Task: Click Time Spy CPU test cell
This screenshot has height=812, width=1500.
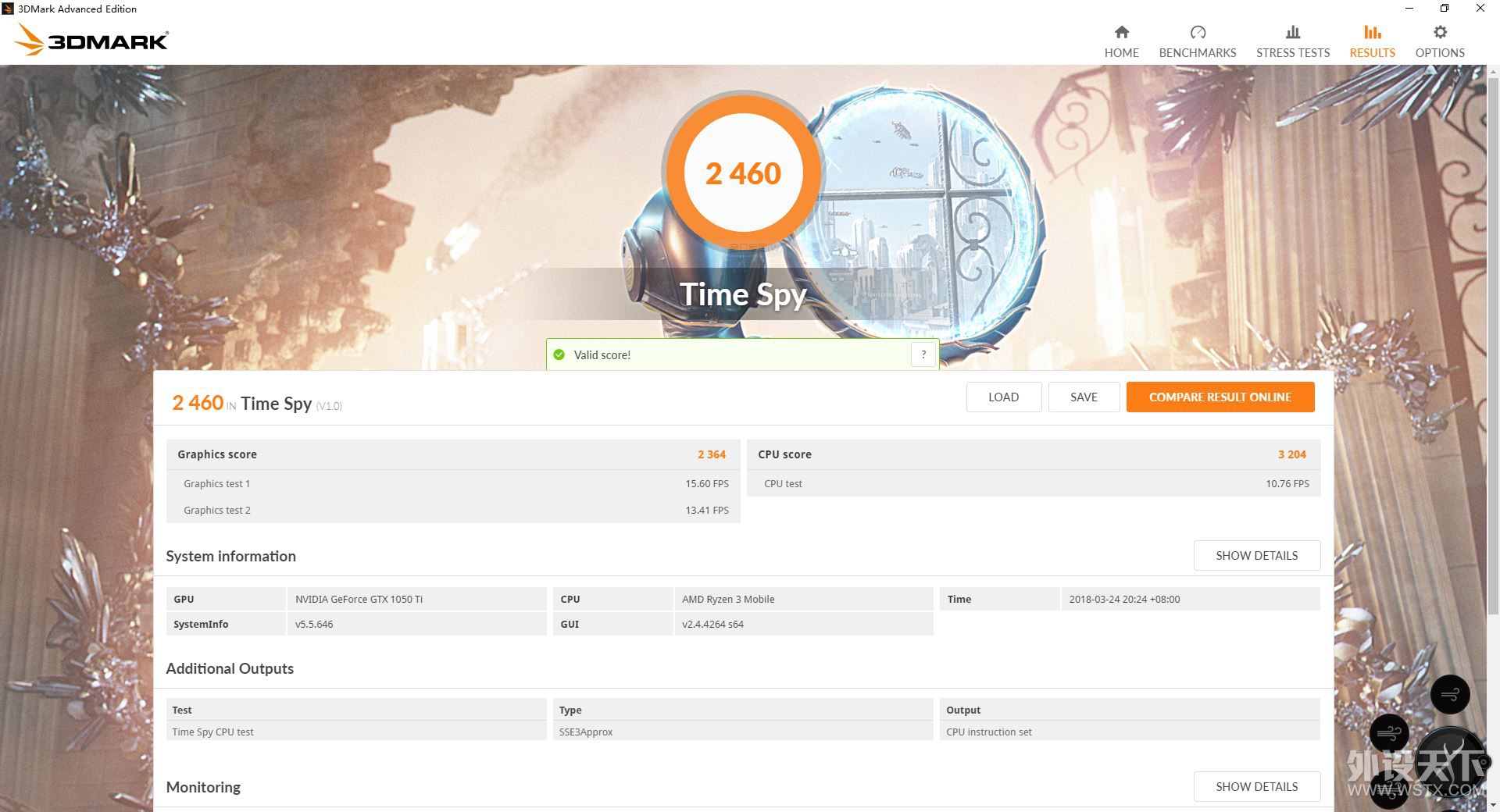Action: pos(356,732)
